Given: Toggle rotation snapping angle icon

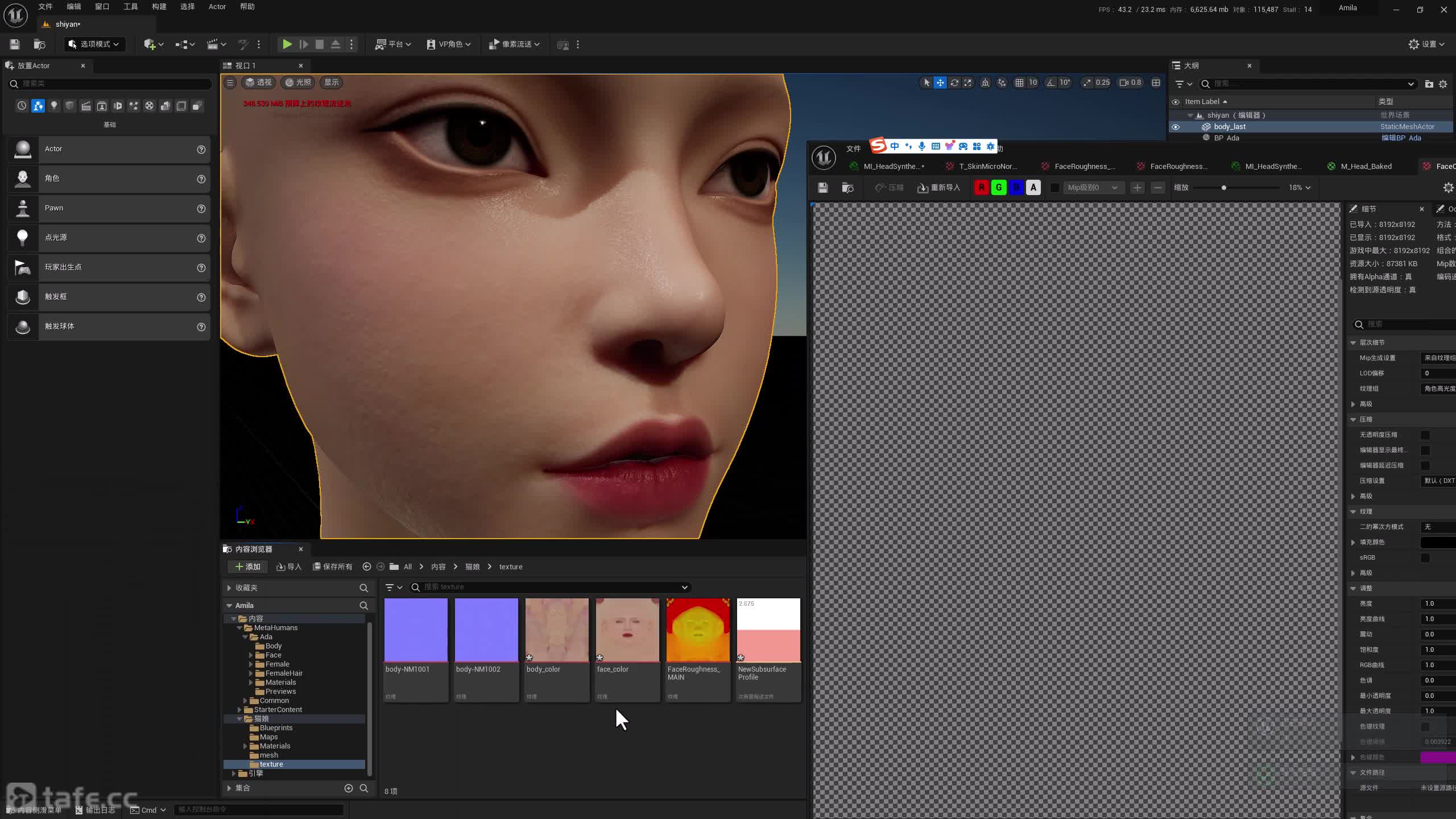Looking at the screenshot, I should click(x=1050, y=82).
